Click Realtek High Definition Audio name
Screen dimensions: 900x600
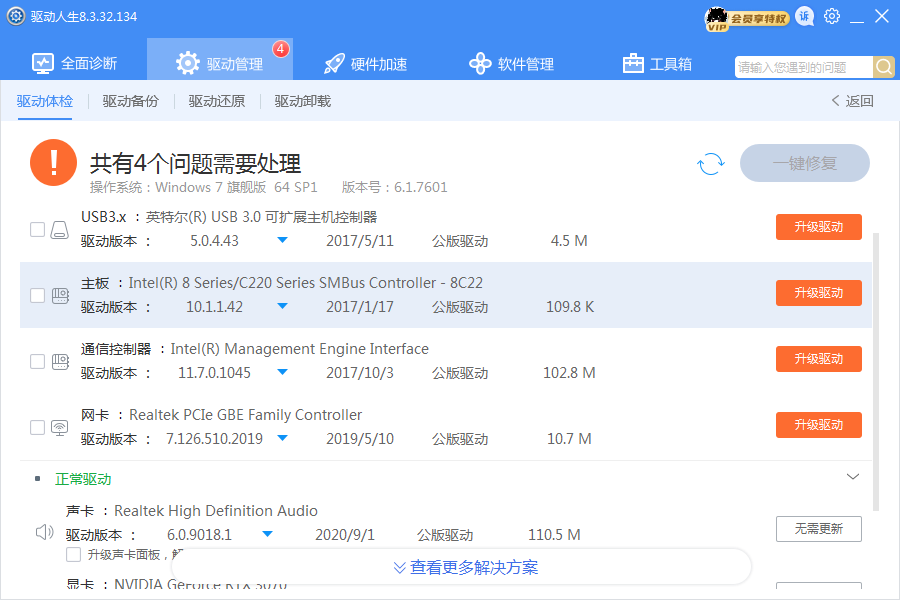[216, 510]
